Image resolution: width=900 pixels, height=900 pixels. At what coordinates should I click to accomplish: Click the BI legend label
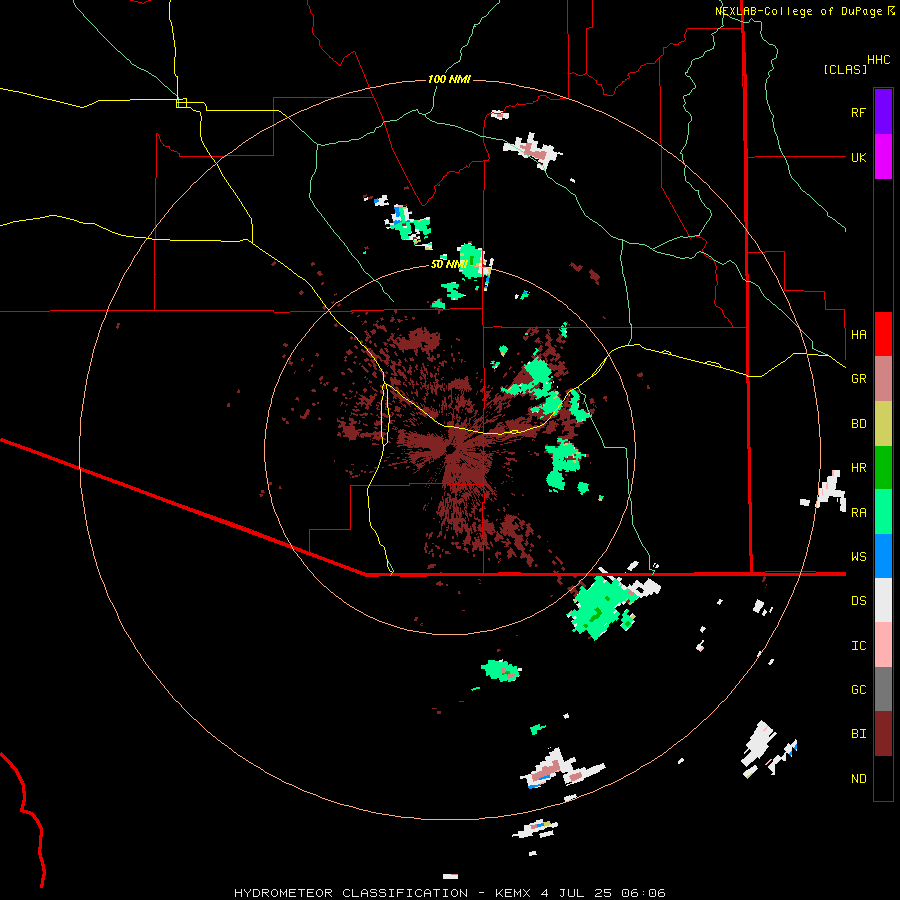point(858,734)
